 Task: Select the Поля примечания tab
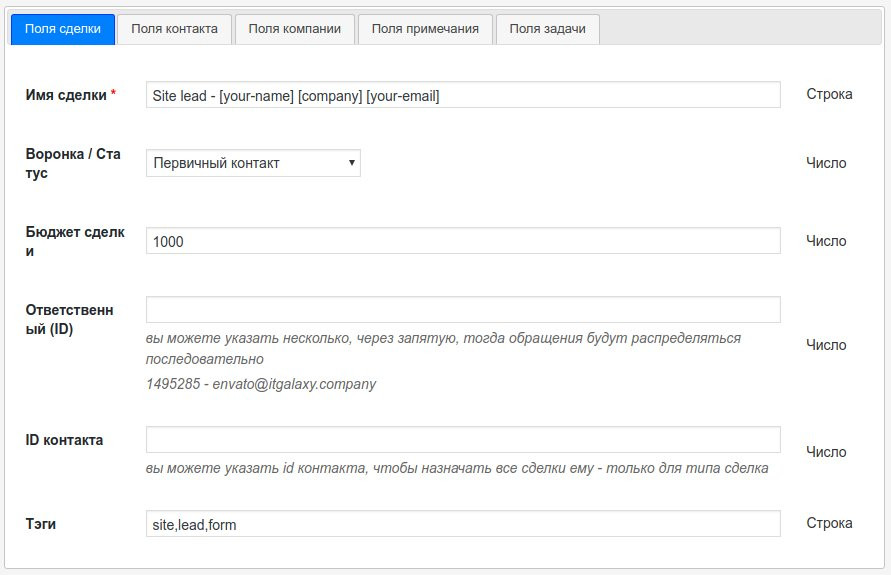(425, 29)
